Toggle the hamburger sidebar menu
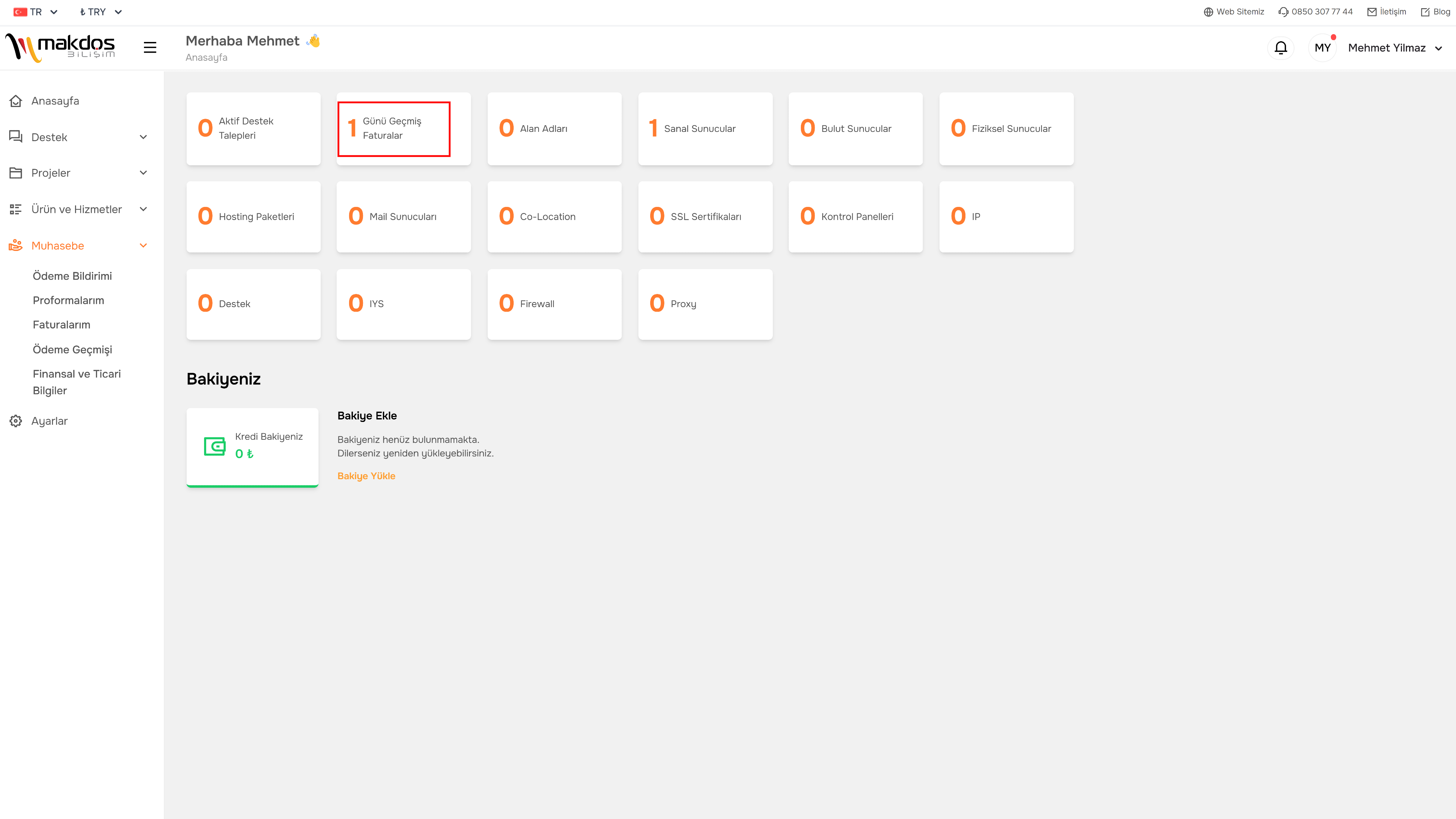This screenshot has height=819, width=1456. pyautogui.click(x=150, y=48)
